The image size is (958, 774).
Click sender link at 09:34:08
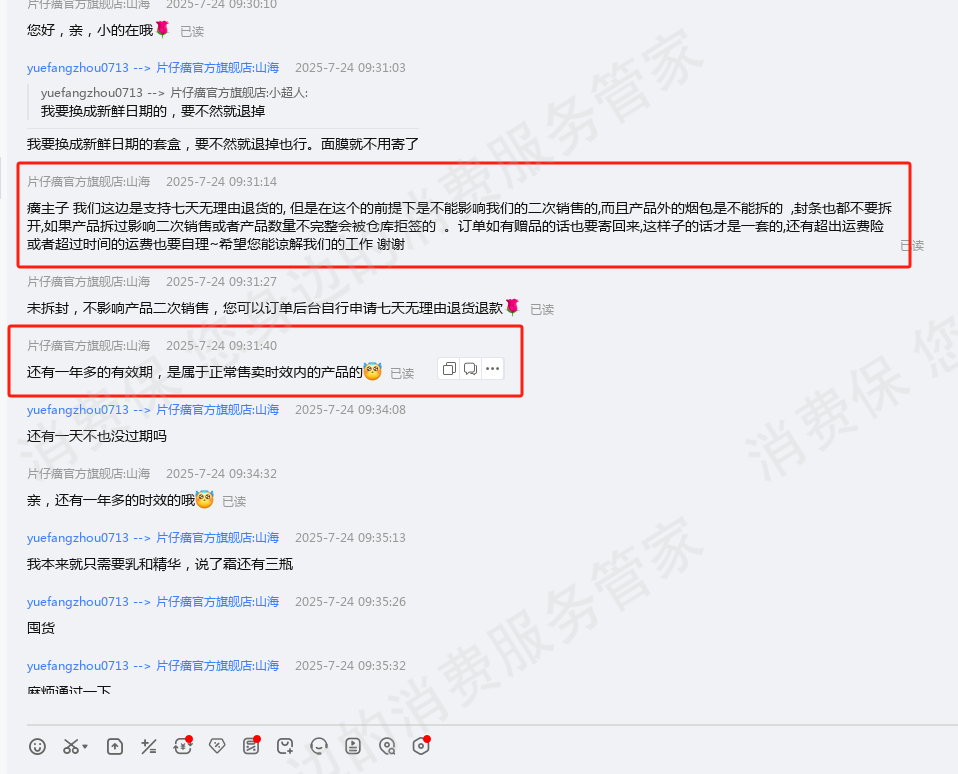(153, 410)
